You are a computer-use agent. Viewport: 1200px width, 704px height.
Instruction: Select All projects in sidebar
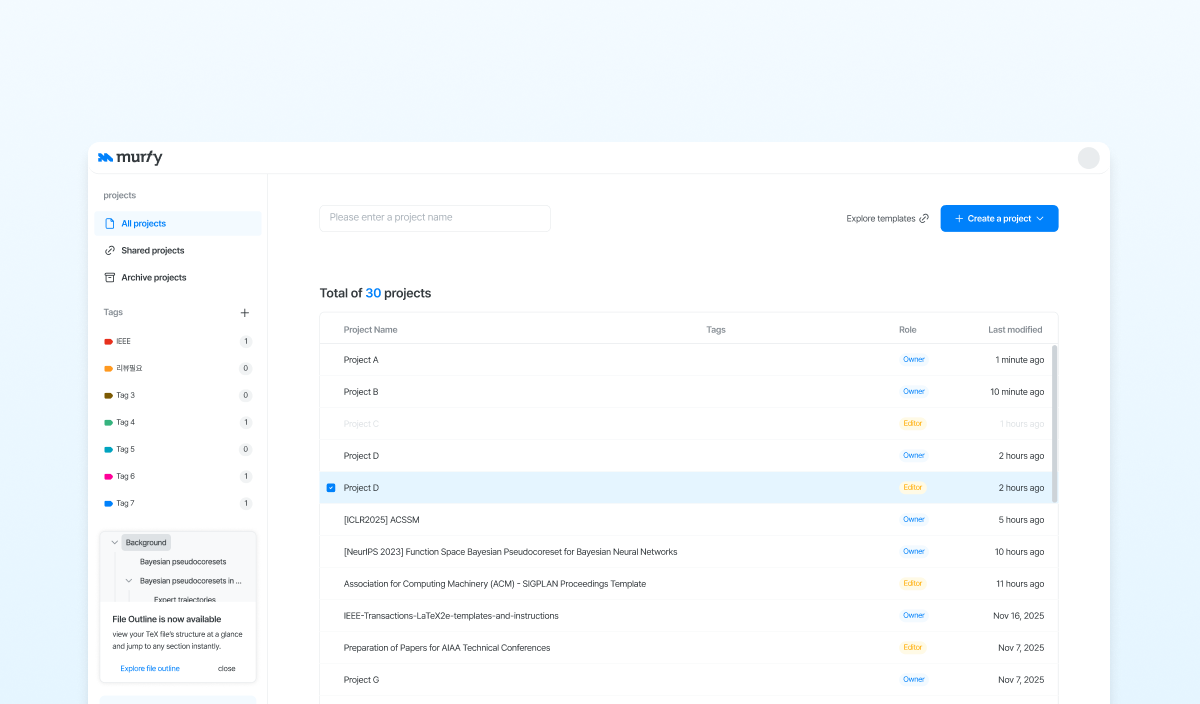pyautogui.click(x=178, y=224)
